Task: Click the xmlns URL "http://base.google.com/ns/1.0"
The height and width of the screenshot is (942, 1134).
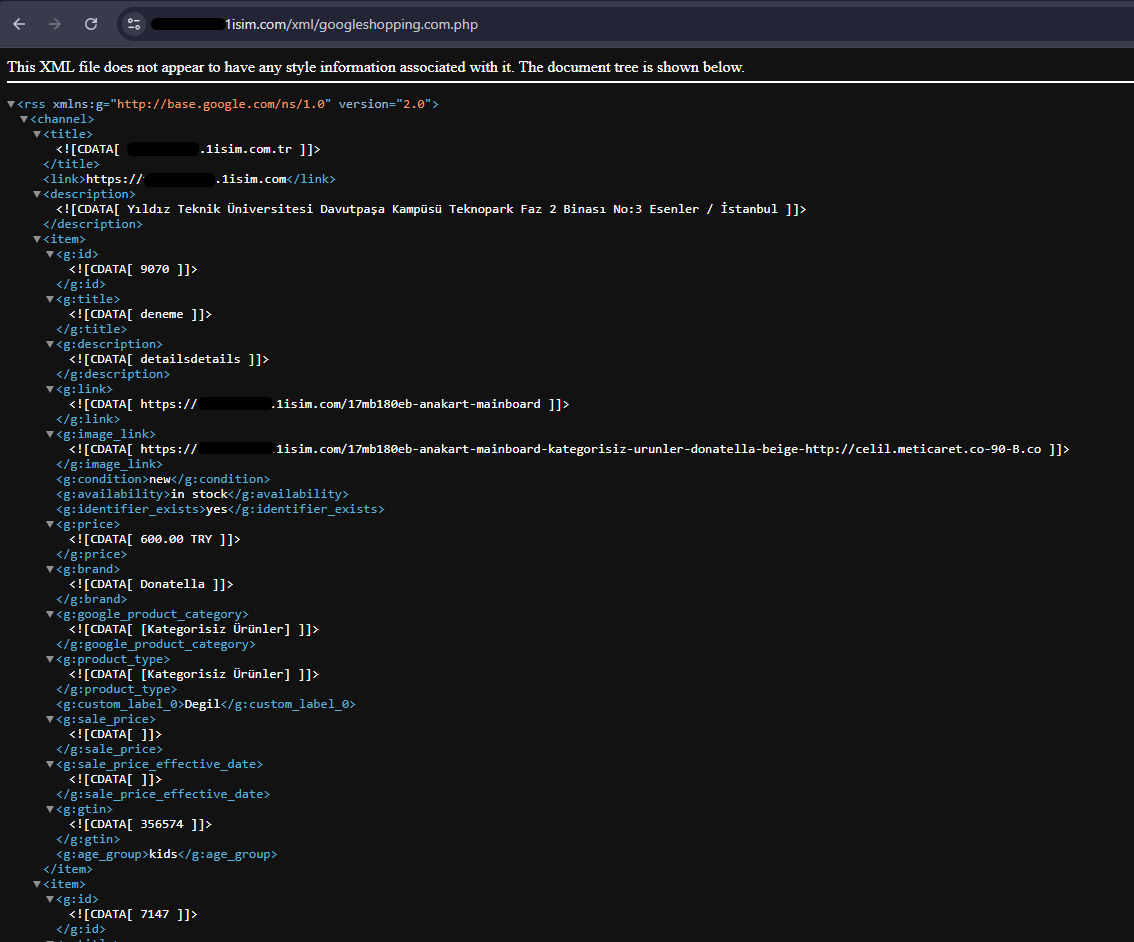Action: point(221,104)
